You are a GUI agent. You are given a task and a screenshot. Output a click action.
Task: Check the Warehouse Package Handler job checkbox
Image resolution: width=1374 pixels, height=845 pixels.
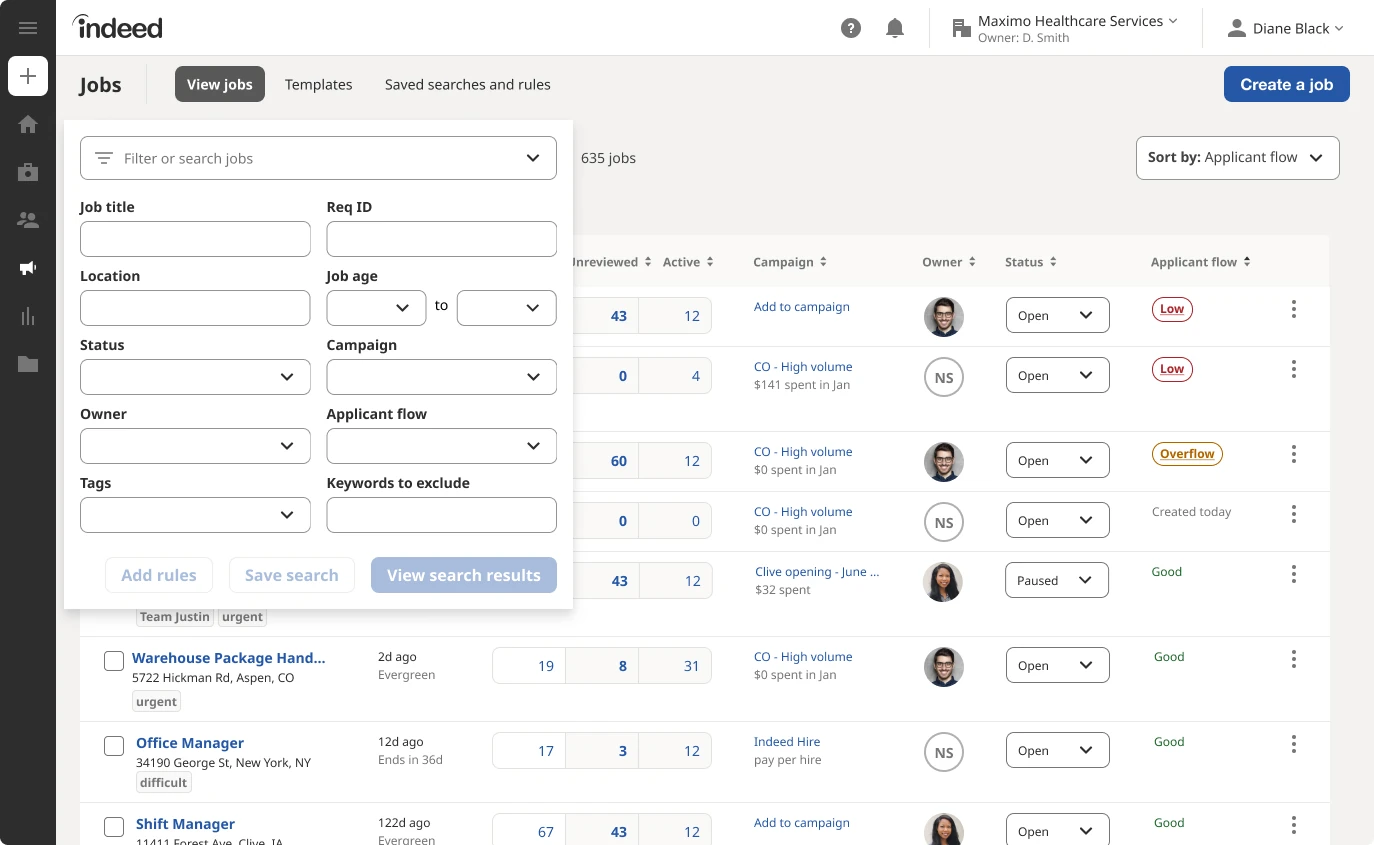(114, 661)
